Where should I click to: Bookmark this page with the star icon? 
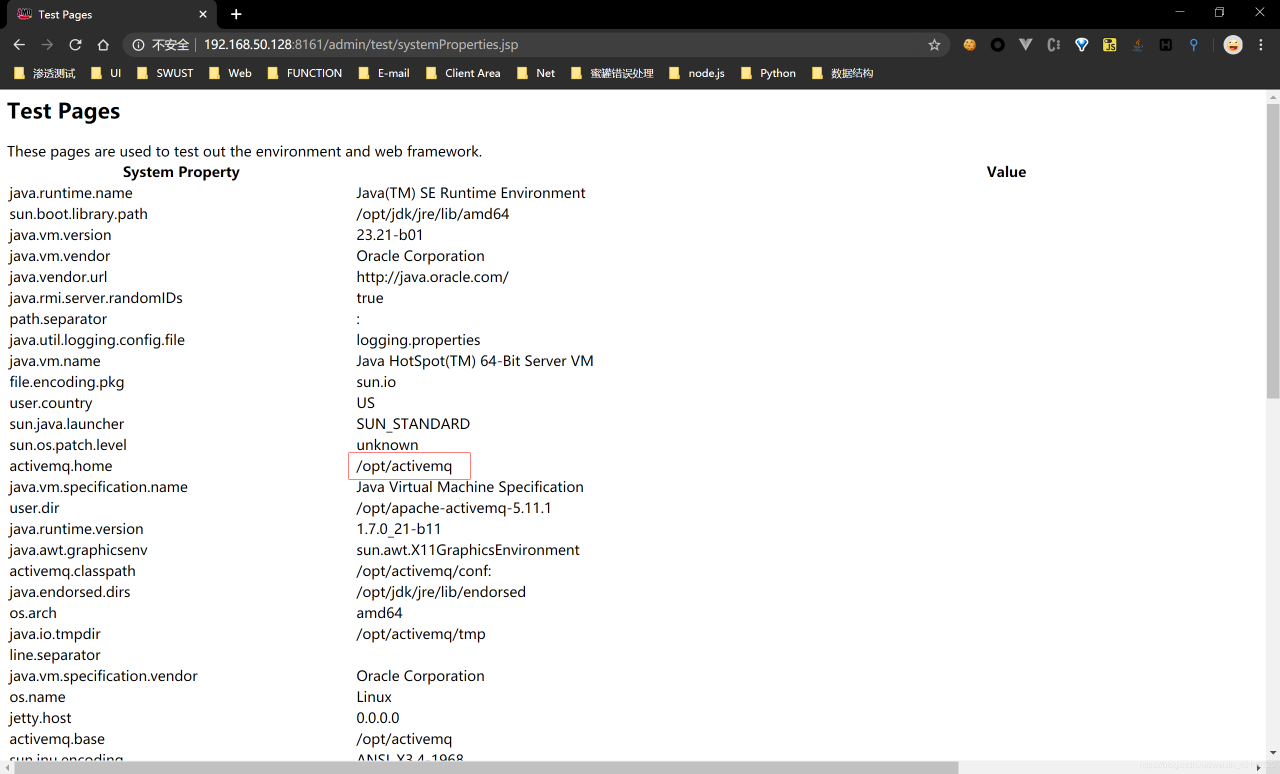pyautogui.click(x=934, y=45)
